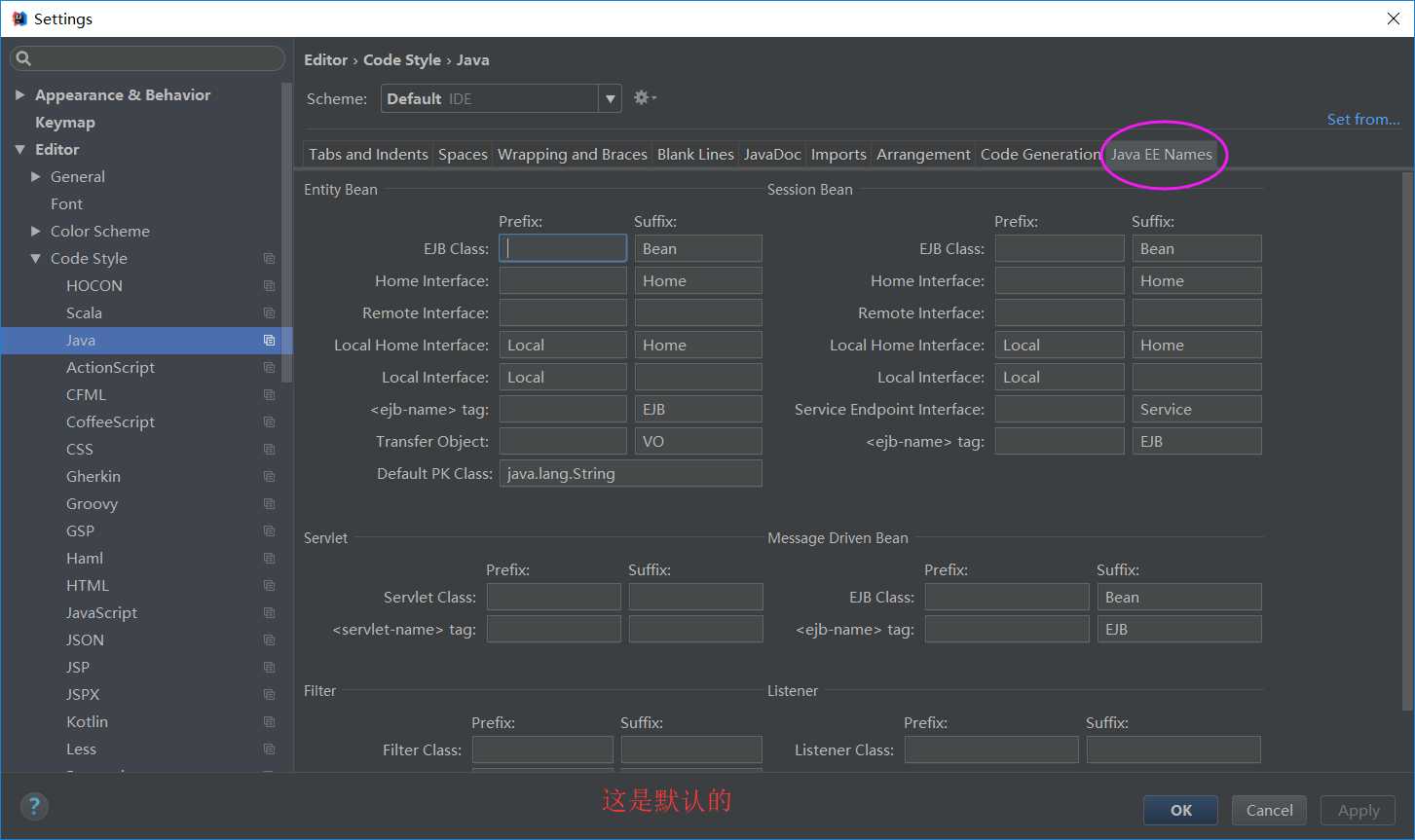Select the Groovy code style entry

tap(92, 503)
